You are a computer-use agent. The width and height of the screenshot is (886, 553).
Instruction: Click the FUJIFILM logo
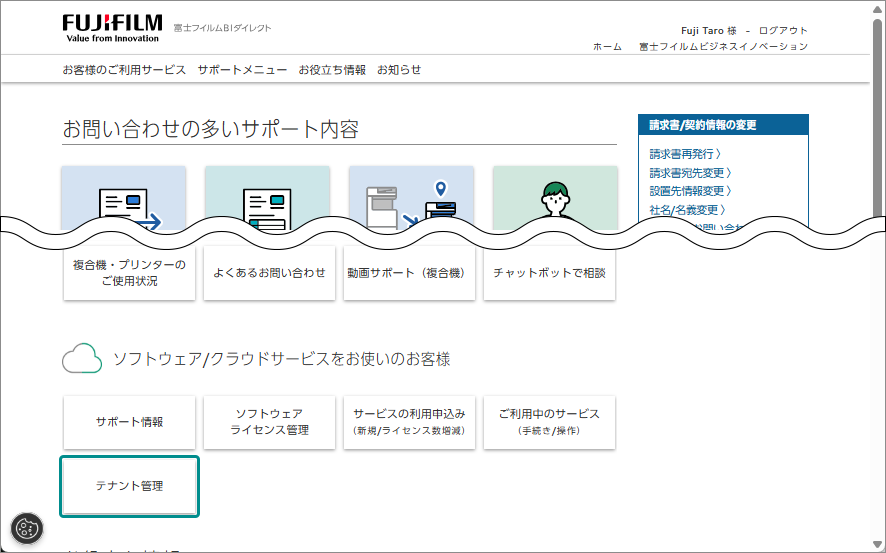tap(112, 28)
